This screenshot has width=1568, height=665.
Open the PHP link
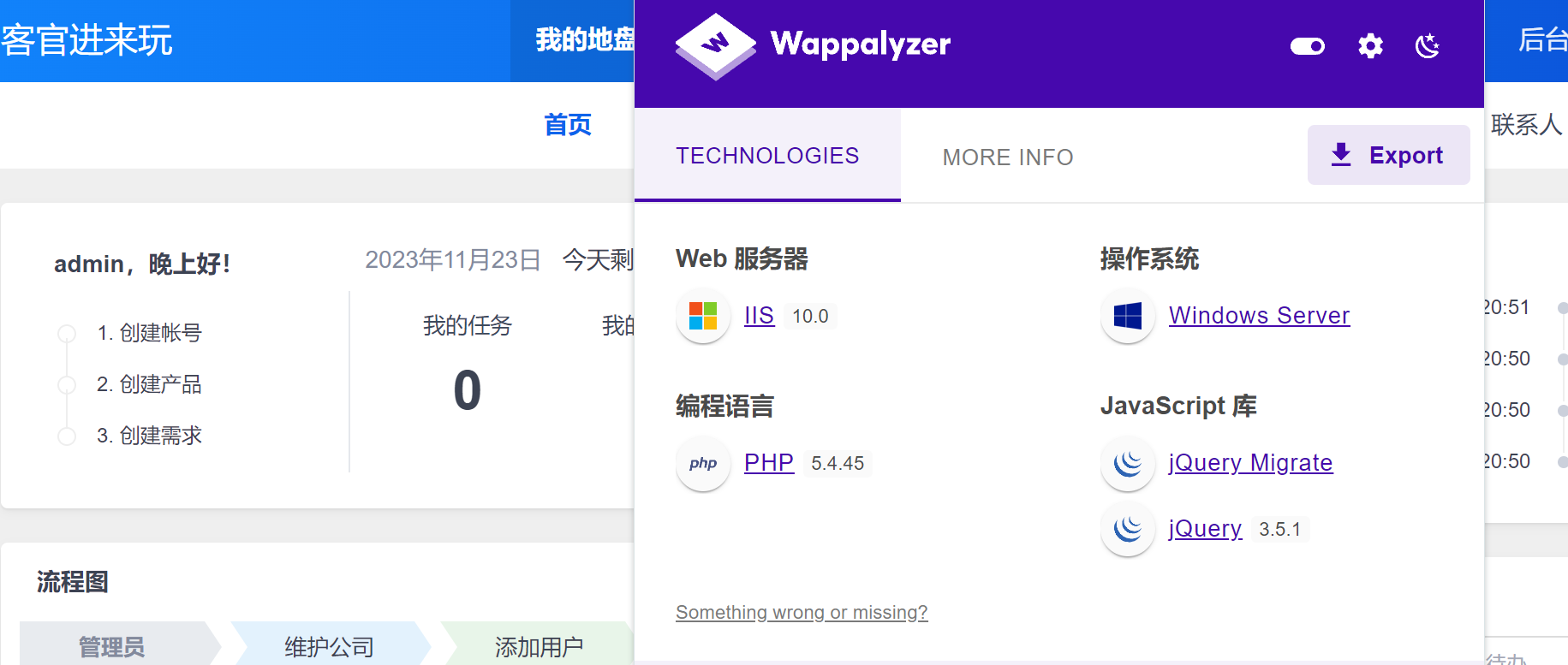pyautogui.click(x=769, y=463)
